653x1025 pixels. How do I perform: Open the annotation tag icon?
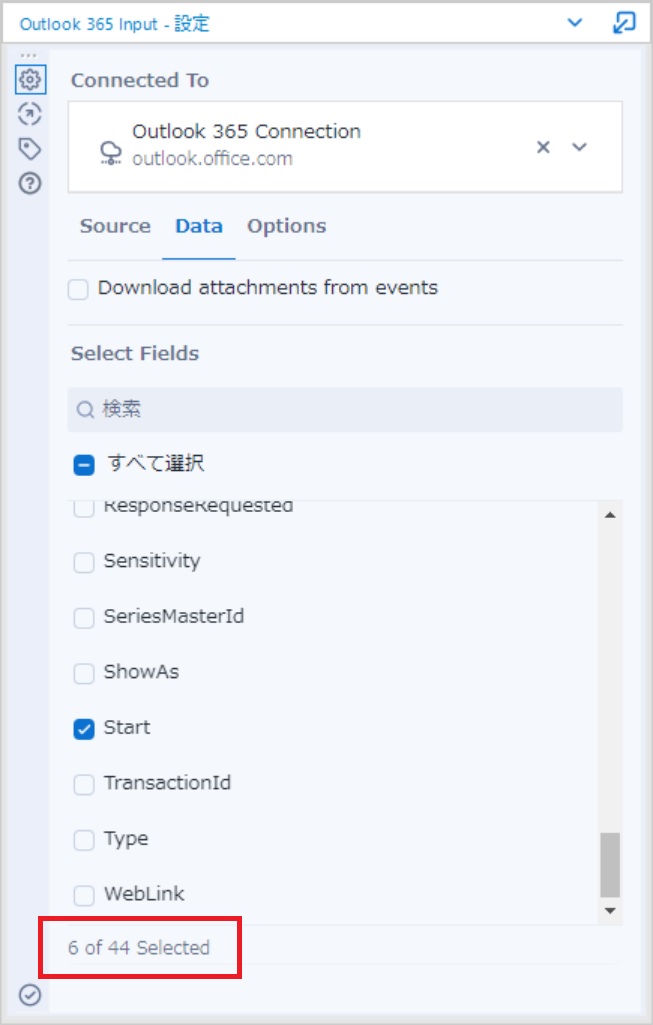[x=30, y=149]
